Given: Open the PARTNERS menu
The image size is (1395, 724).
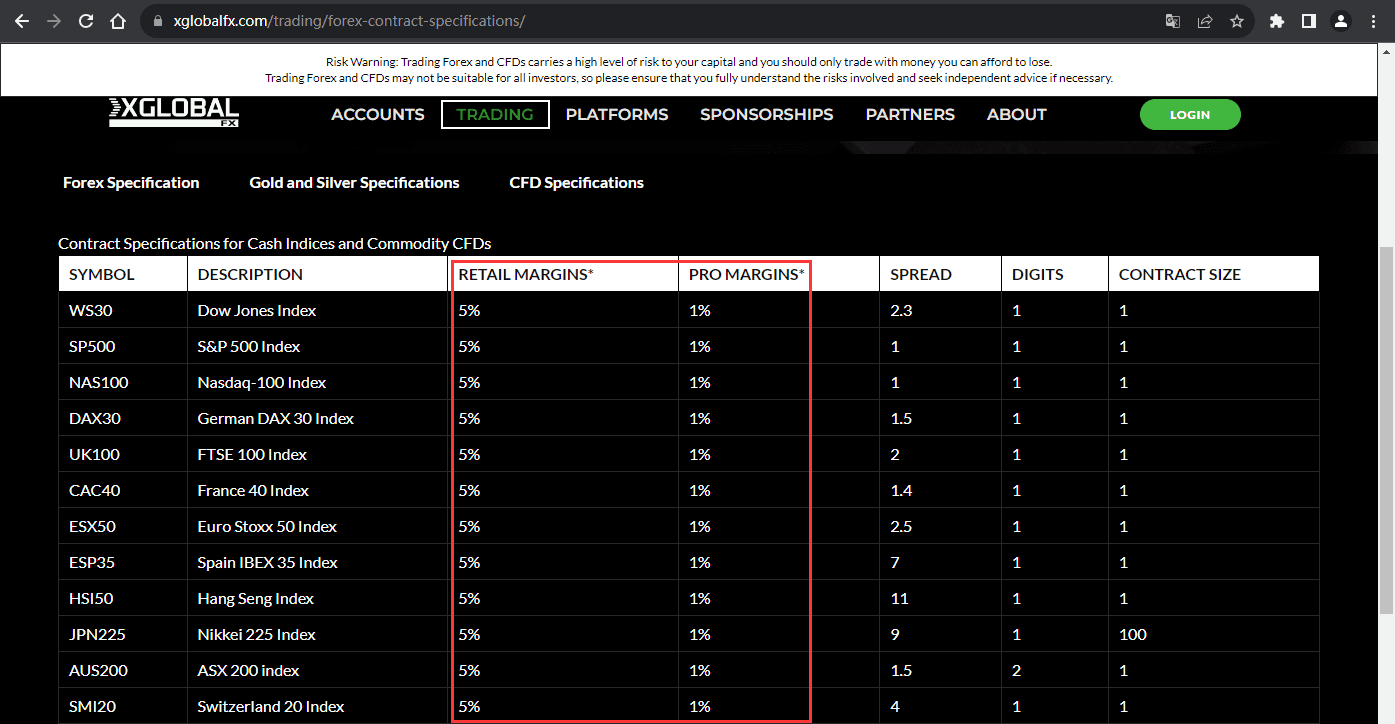Looking at the screenshot, I should (910, 115).
